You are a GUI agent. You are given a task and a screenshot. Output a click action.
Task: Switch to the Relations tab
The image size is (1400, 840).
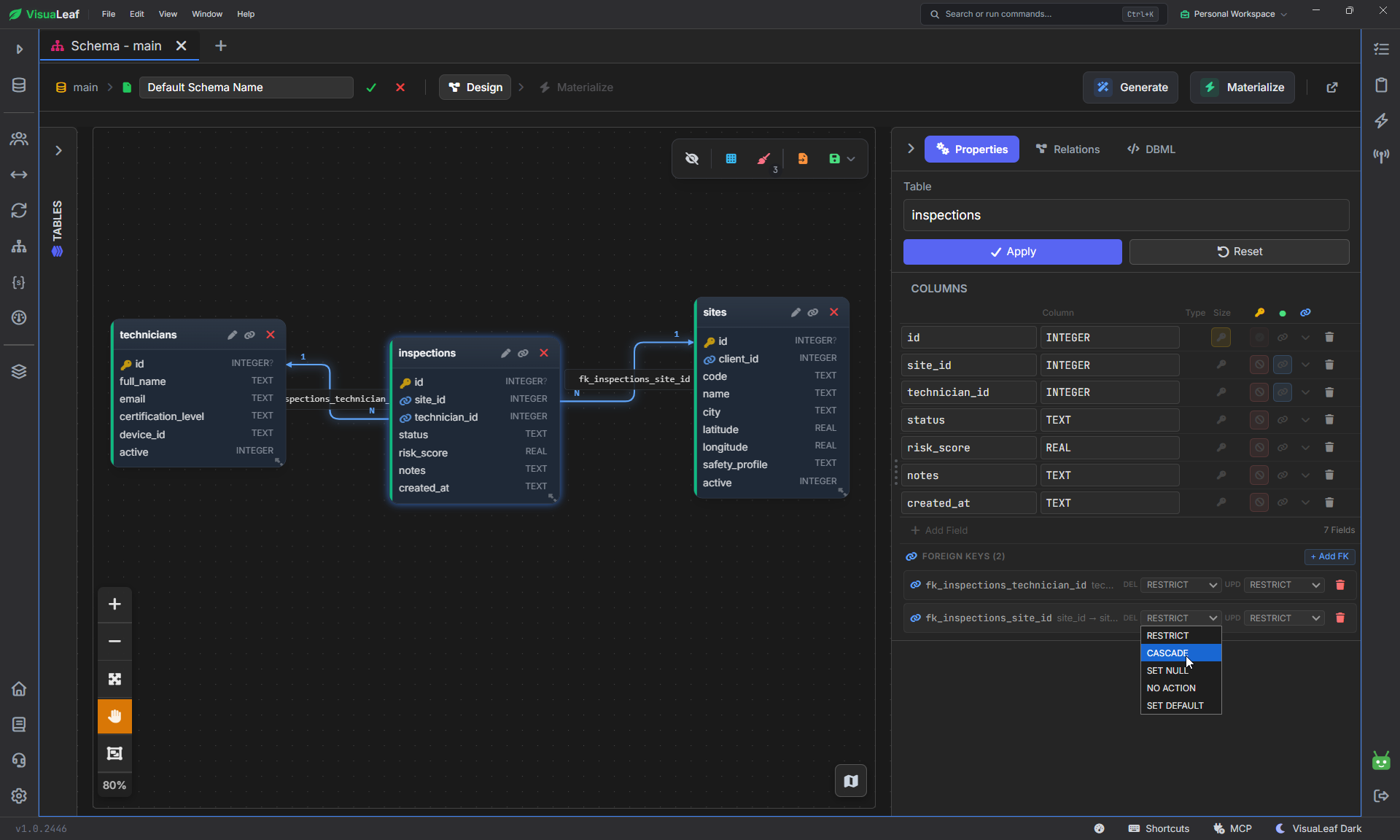[x=1067, y=149]
